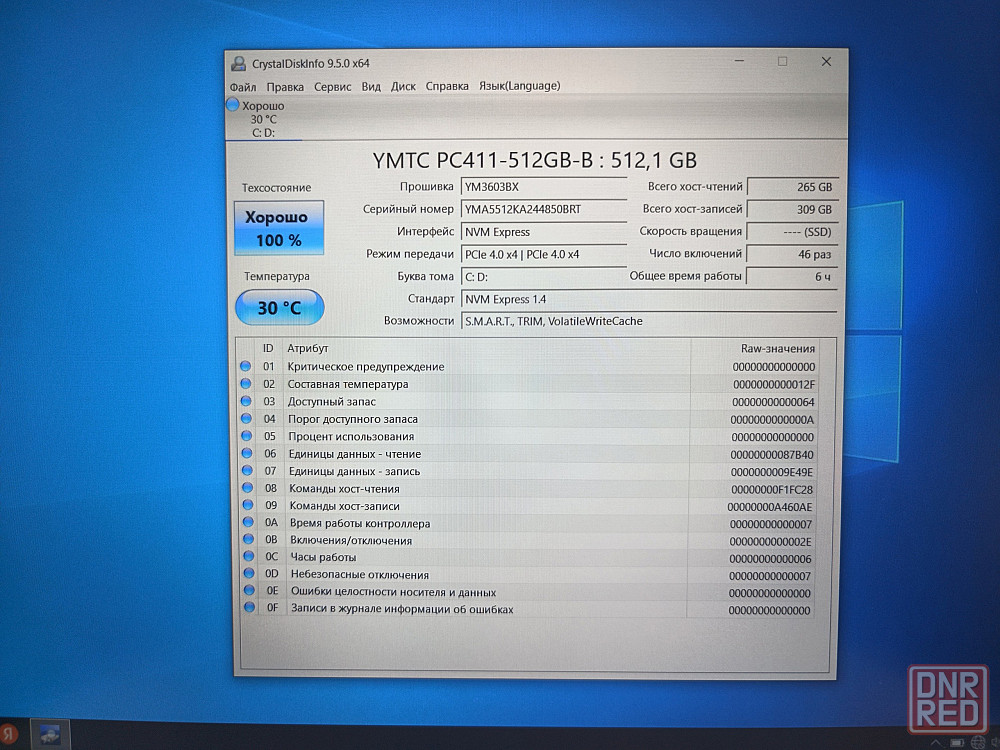
Task: Click raw value 0000000000002E
Action: pos(770,541)
